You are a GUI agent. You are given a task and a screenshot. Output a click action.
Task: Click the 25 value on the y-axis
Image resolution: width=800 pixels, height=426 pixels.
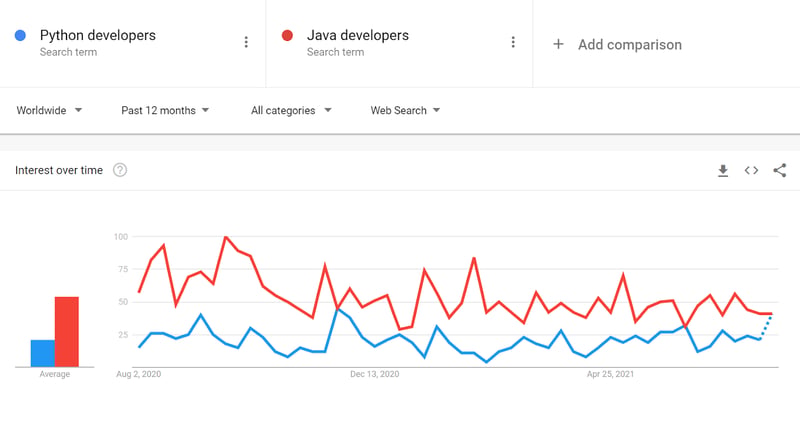(123, 335)
